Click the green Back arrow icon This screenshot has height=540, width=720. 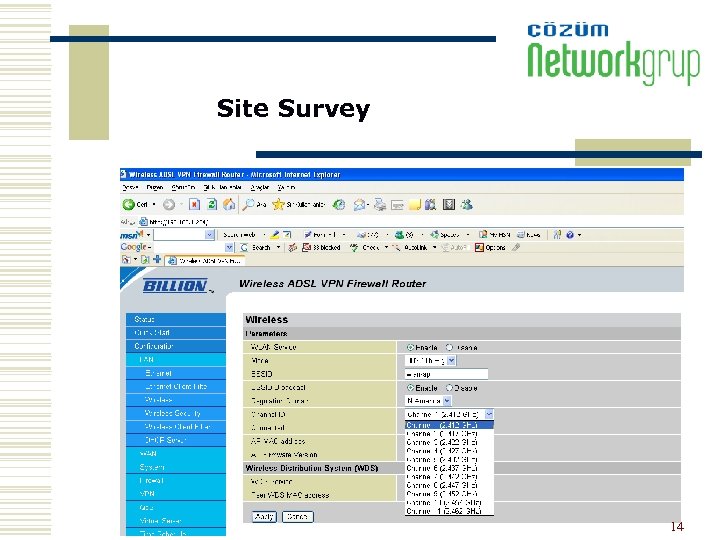128,204
